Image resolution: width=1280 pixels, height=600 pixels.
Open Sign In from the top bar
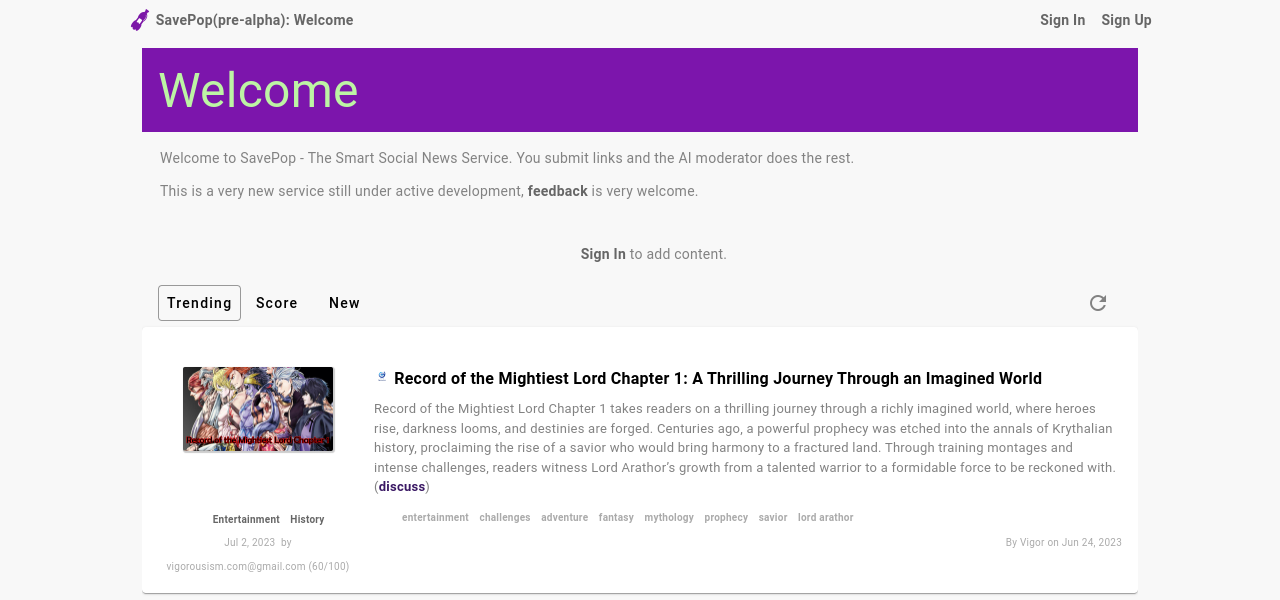[x=1062, y=20]
